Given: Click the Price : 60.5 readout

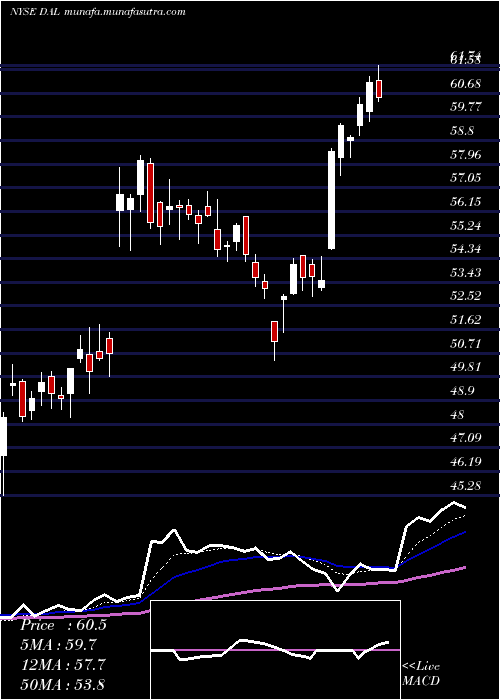Looking at the screenshot, I should coord(63,625).
